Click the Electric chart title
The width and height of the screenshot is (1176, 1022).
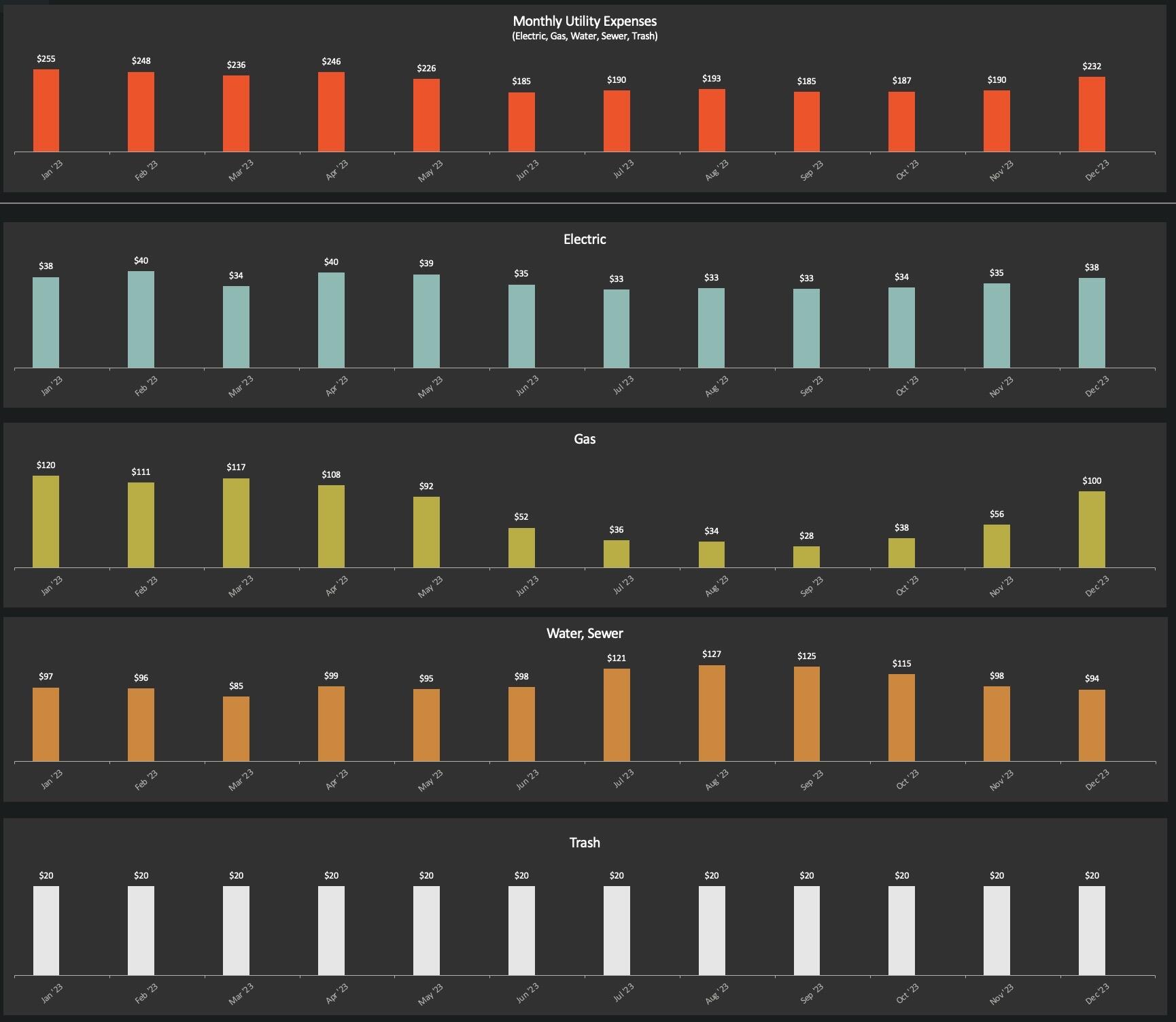tap(585, 239)
